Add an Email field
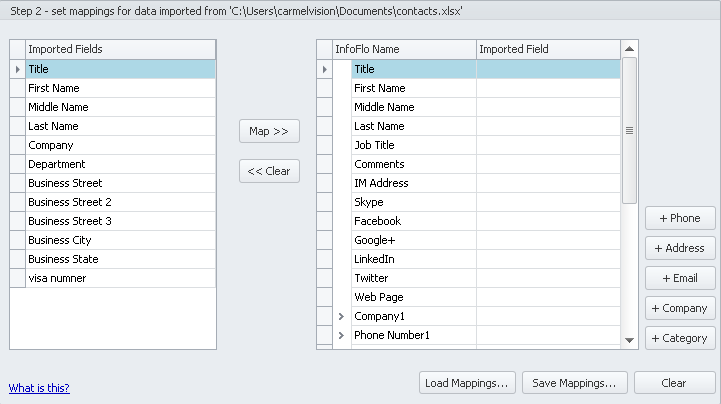 click(x=680, y=278)
